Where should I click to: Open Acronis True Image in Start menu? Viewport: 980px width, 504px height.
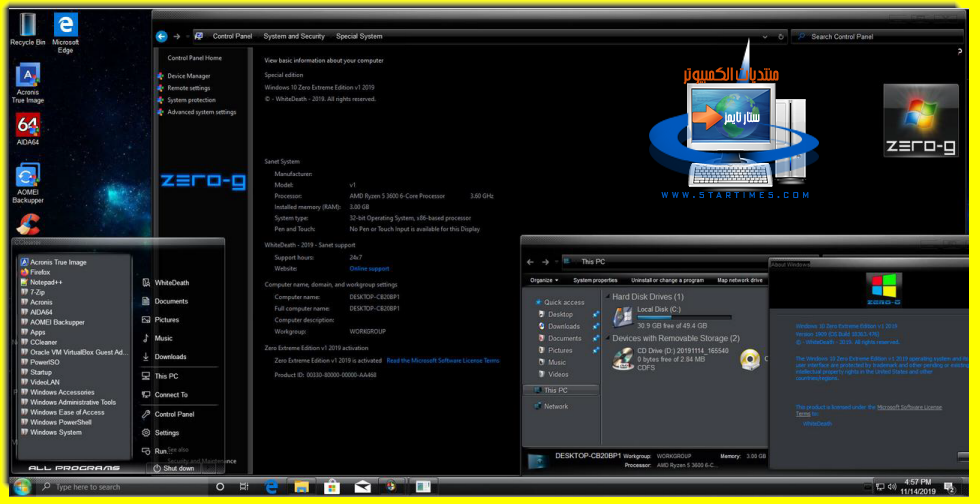[58, 262]
